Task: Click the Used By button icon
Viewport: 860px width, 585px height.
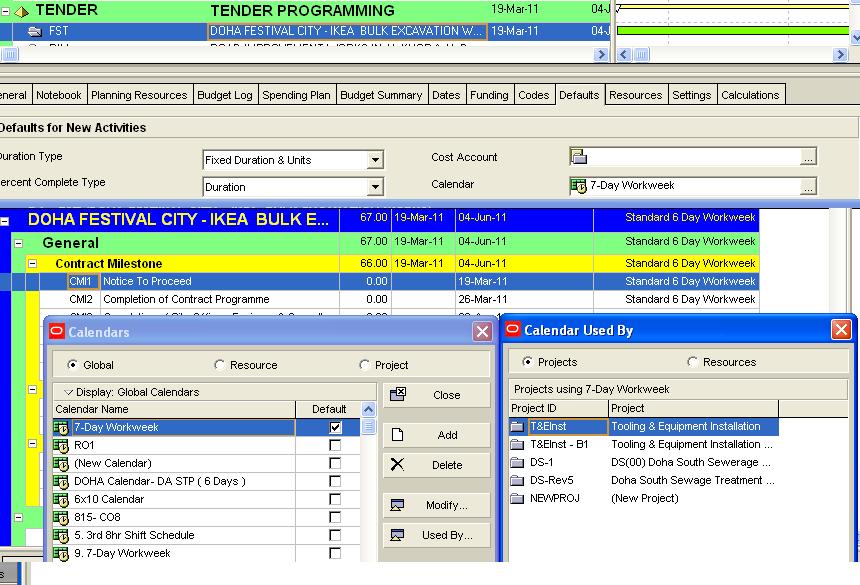Action: (x=397, y=535)
